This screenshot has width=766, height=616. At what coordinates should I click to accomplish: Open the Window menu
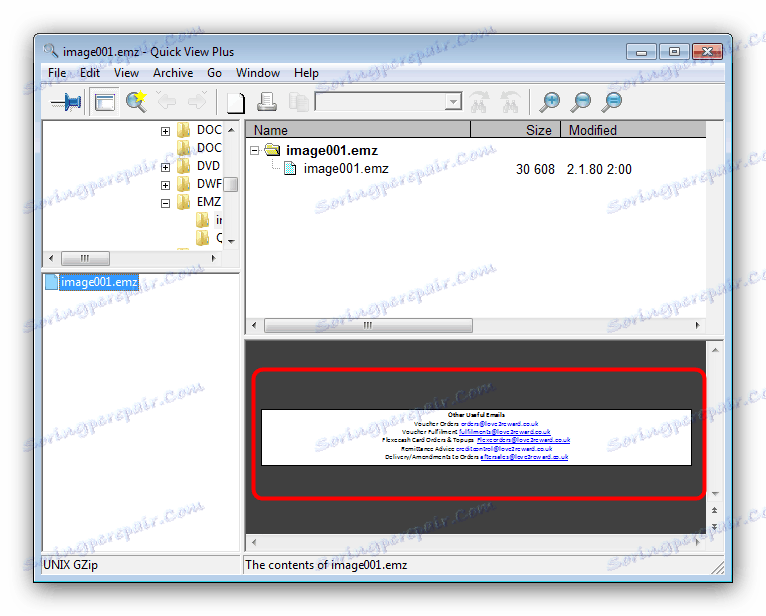click(258, 73)
